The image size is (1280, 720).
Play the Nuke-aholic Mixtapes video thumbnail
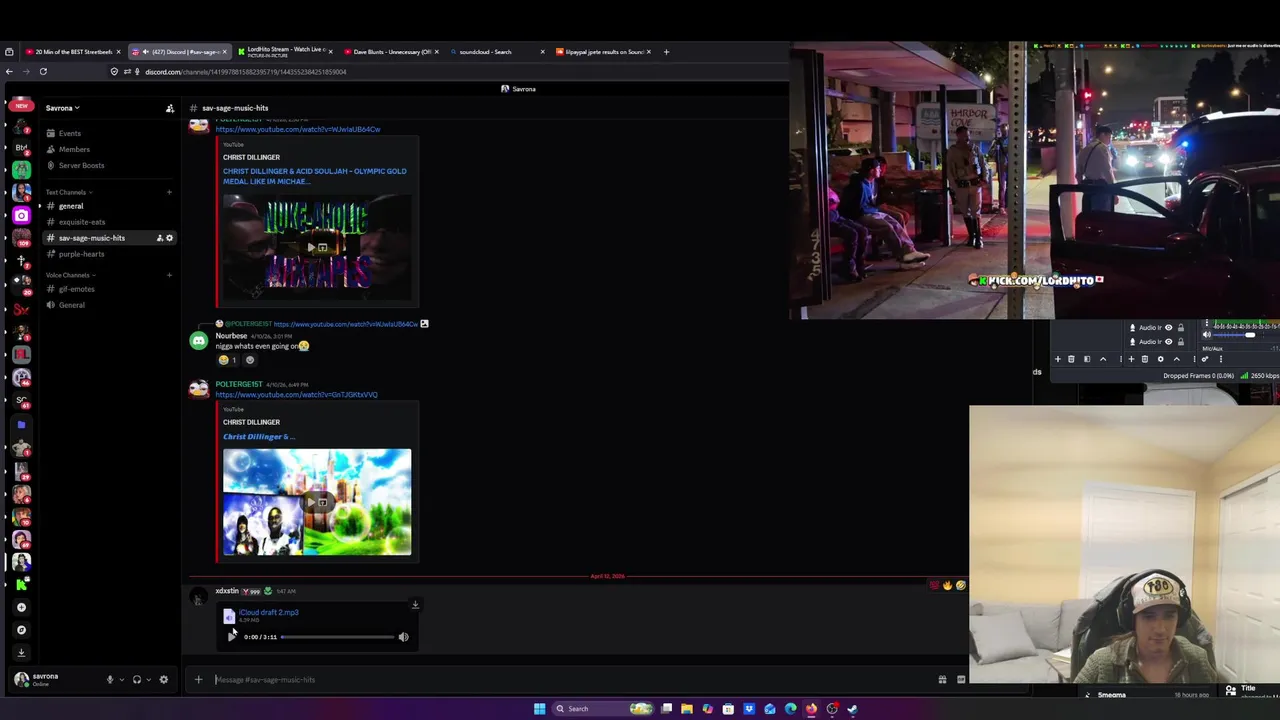coord(317,245)
